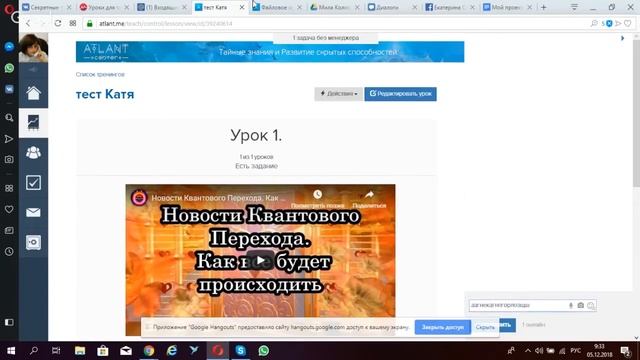Open personal news send icon in sidebar
This screenshot has height=360, width=640.
pos(9,139)
